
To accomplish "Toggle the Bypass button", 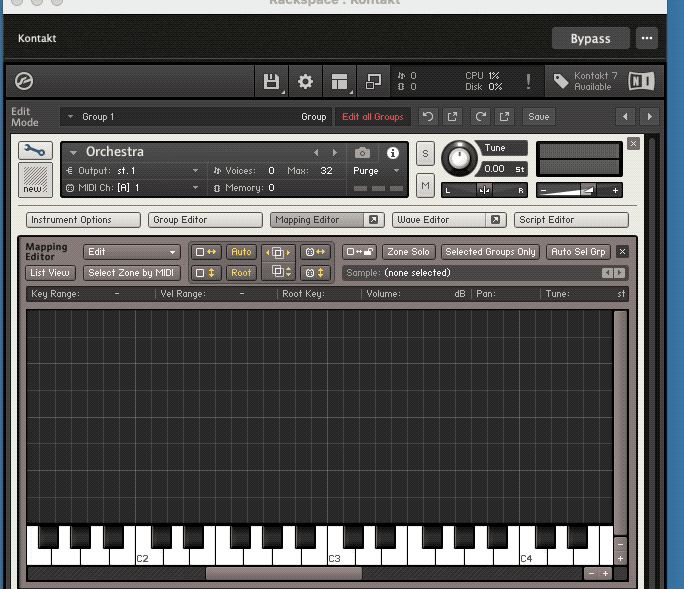I will (x=591, y=39).
